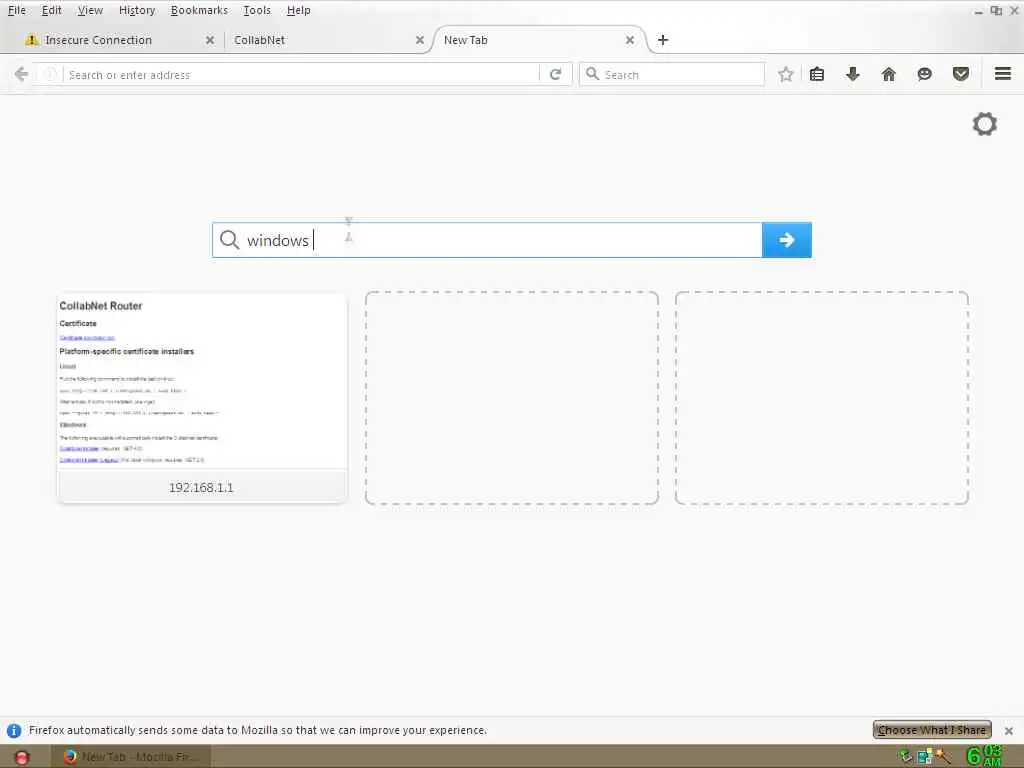Viewport: 1024px width, 768px height.
Task: Open the hamburger menu
Action: tap(1003, 74)
